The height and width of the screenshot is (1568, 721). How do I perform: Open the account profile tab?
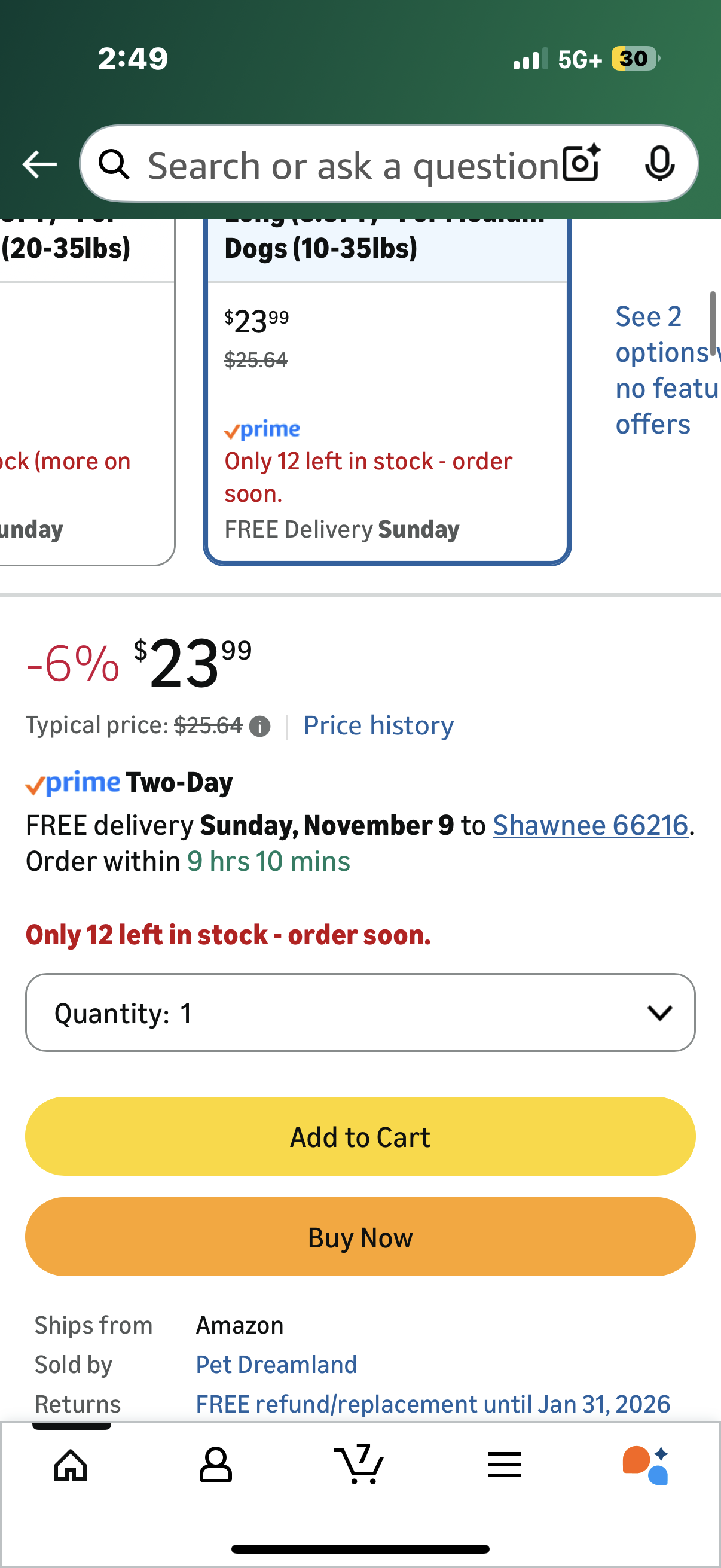tap(215, 1465)
